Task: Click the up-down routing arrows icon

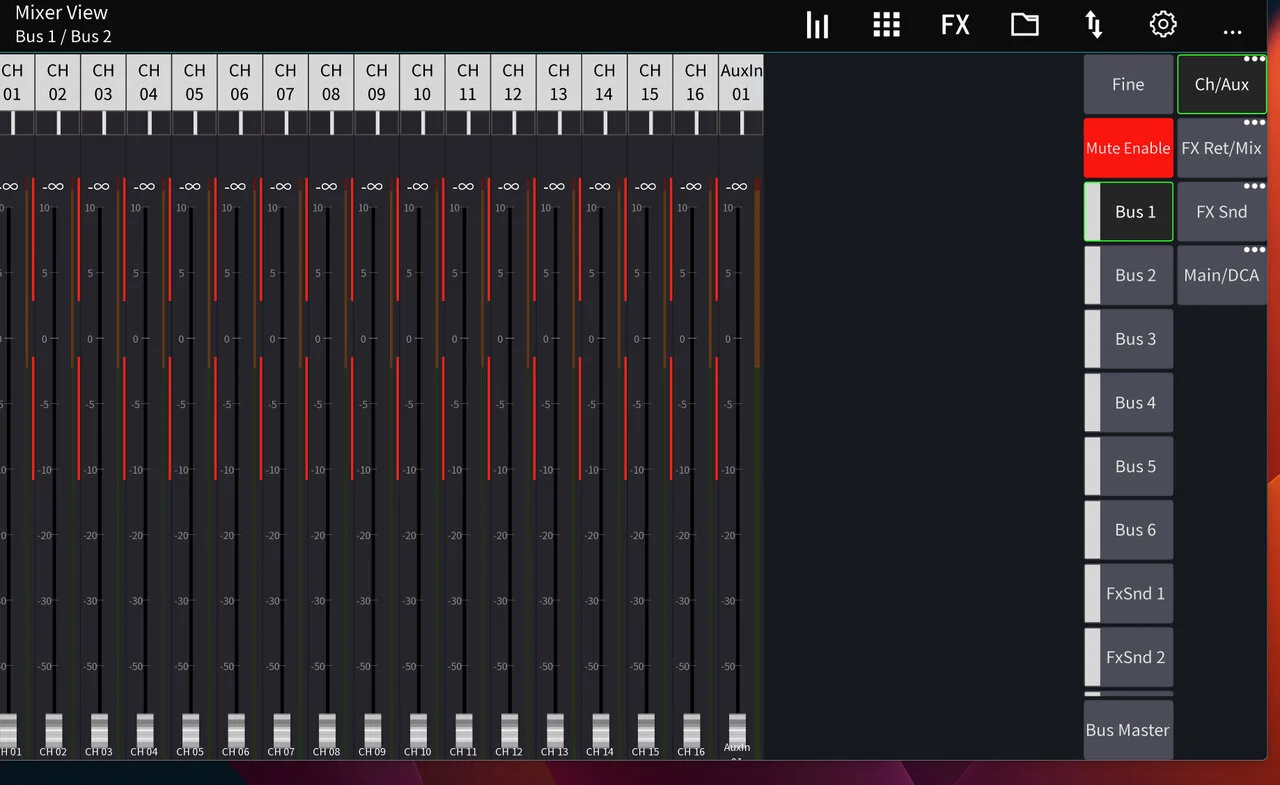Action: [x=1094, y=25]
